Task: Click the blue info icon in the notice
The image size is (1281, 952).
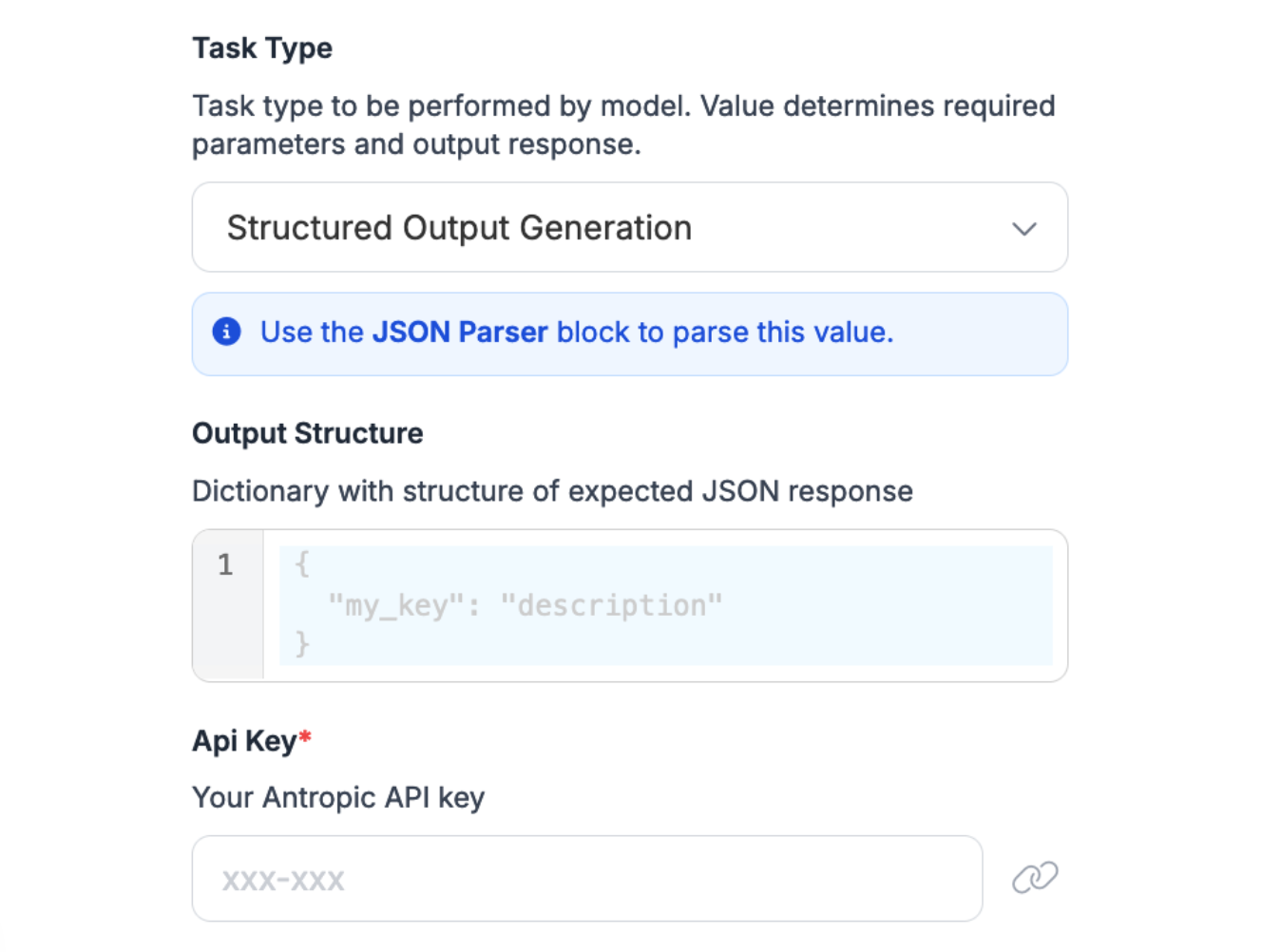Action: 226,332
